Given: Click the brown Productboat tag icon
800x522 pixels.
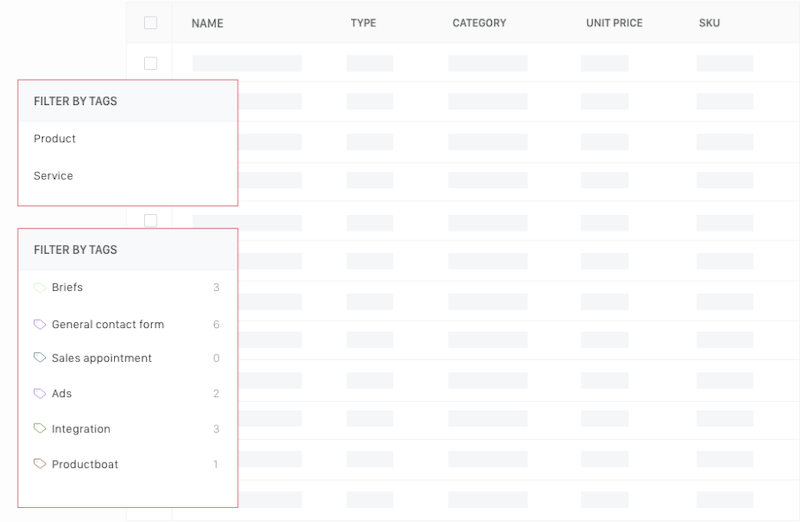Looking at the screenshot, I should (x=40, y=463).
